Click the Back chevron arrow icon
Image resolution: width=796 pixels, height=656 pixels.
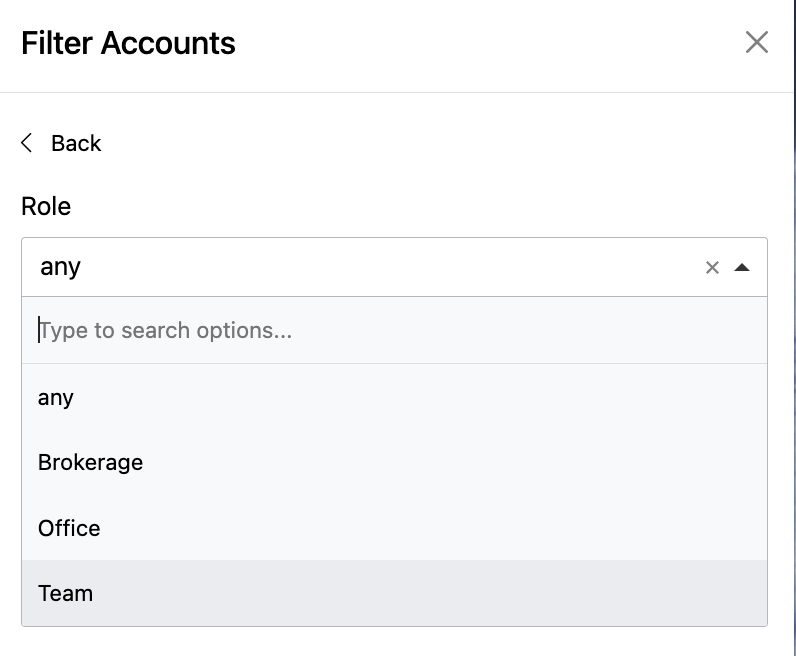(x=27, y=143)
